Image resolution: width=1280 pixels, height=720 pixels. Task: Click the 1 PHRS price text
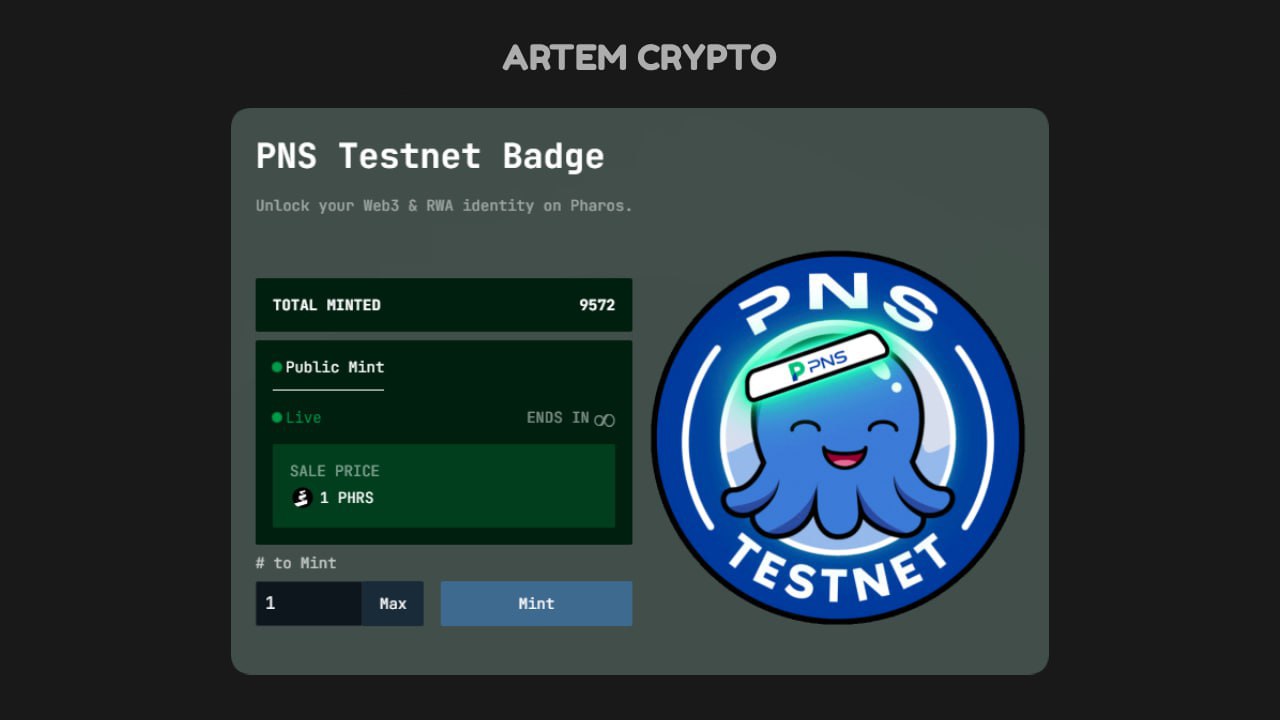[x=347, y=498]
